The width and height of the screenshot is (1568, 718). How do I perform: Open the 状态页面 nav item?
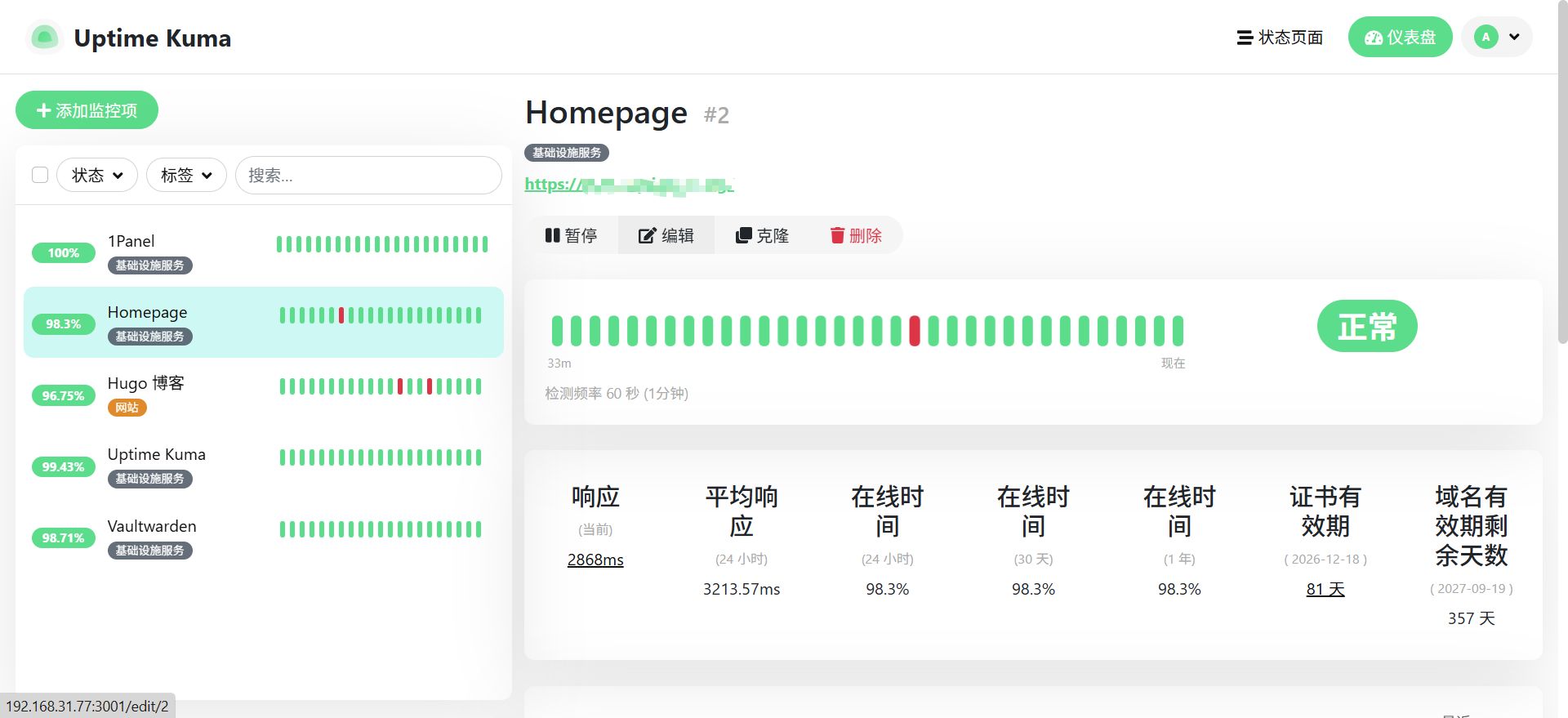1280,38
